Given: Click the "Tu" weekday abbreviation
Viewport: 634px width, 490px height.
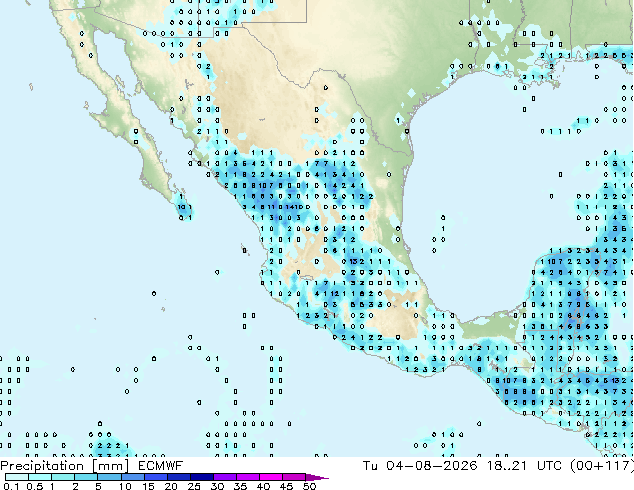Looking at the screenshot, I should pyautogui.click(x=370, y=466).
